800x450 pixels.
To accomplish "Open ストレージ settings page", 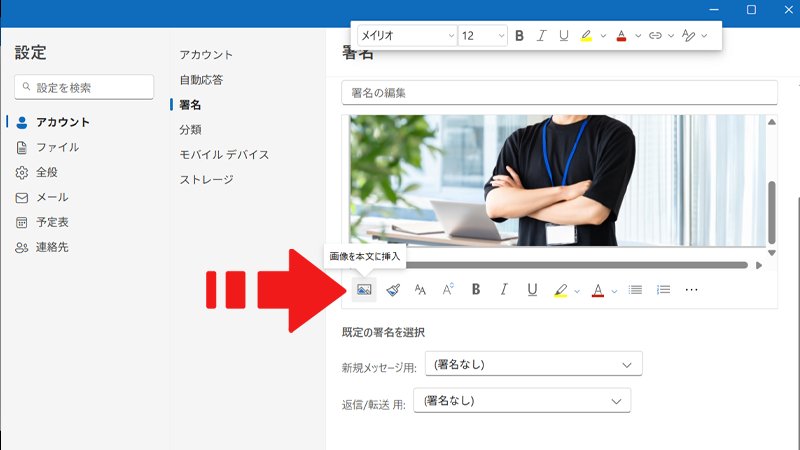I will pyautogui.click(x=206, y=180).
